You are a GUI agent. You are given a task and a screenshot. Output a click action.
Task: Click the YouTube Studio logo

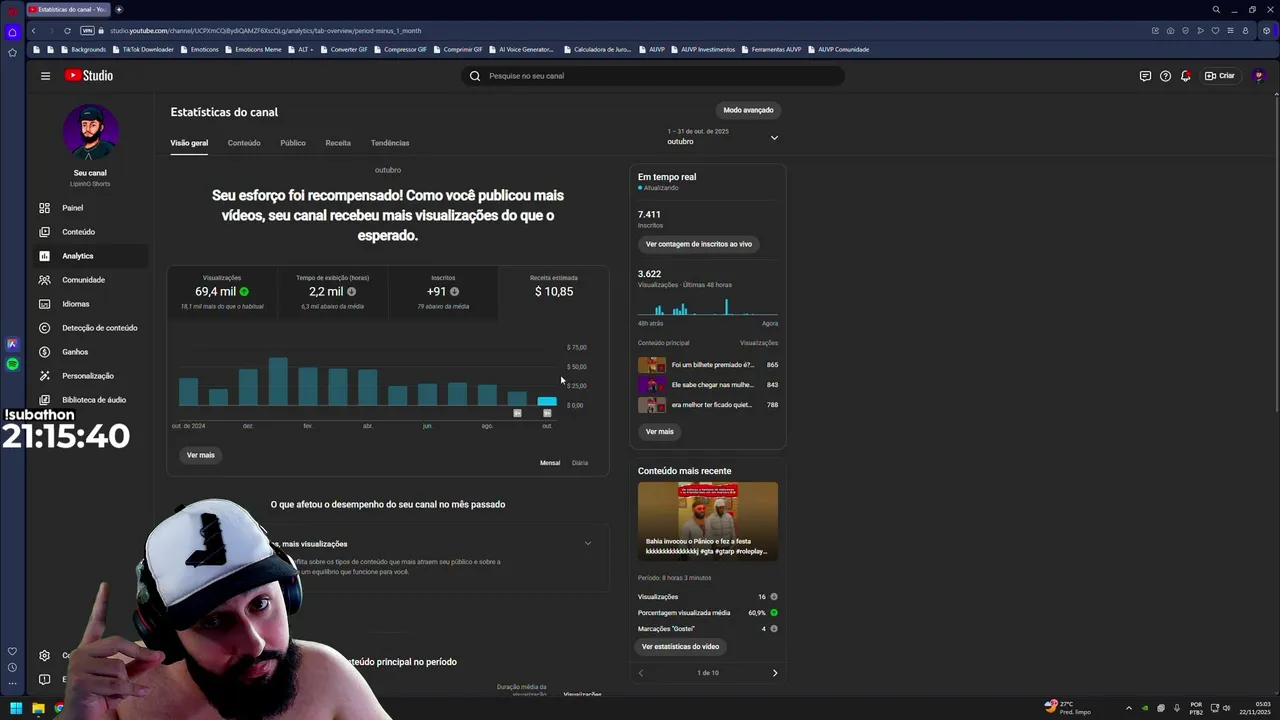pos(89,76)
